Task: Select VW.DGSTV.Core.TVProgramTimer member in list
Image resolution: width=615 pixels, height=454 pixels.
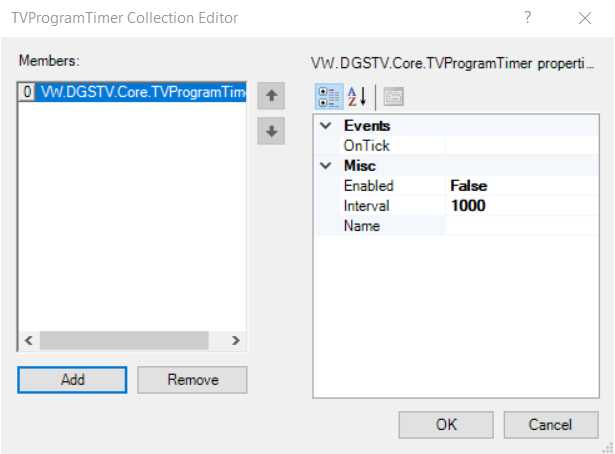Action: [x=140, y=92]
